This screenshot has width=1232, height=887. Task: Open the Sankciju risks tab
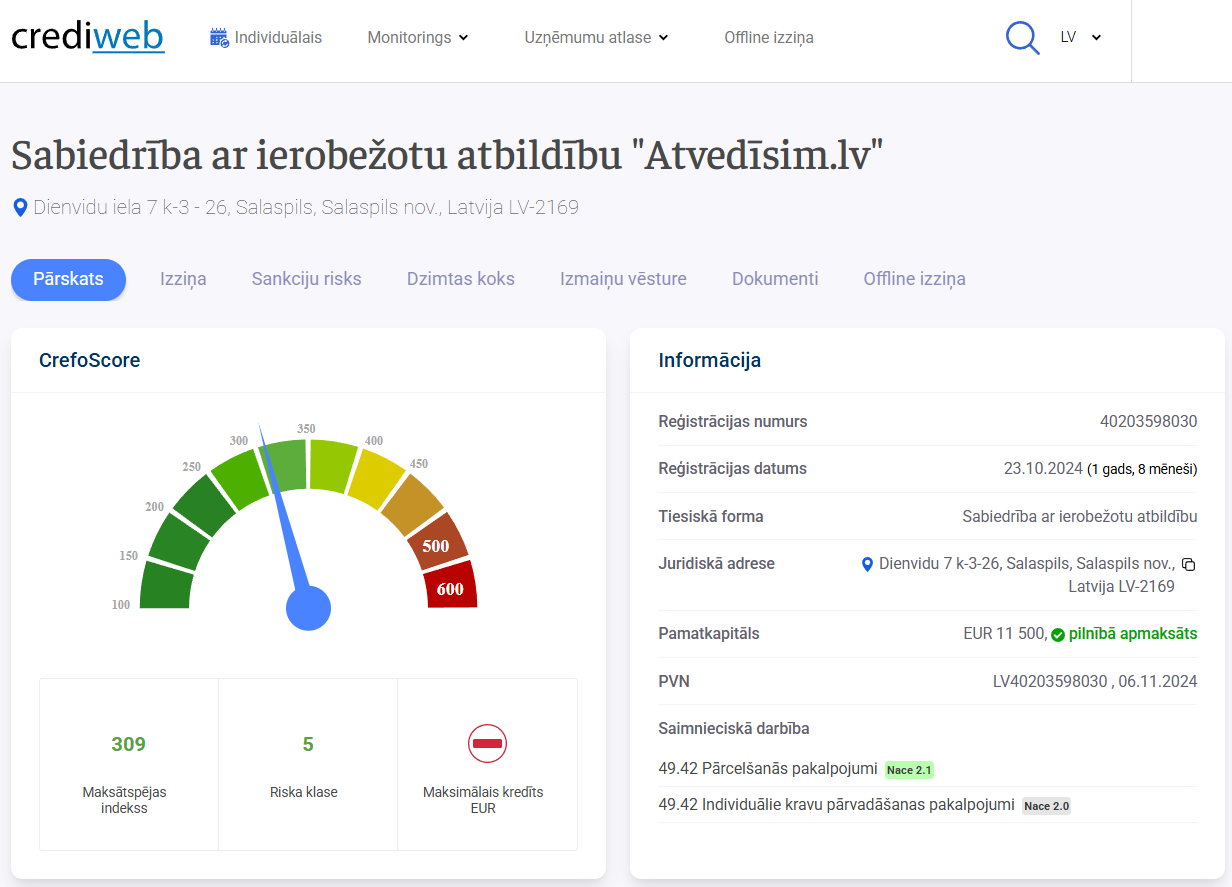tap(306, 279)
